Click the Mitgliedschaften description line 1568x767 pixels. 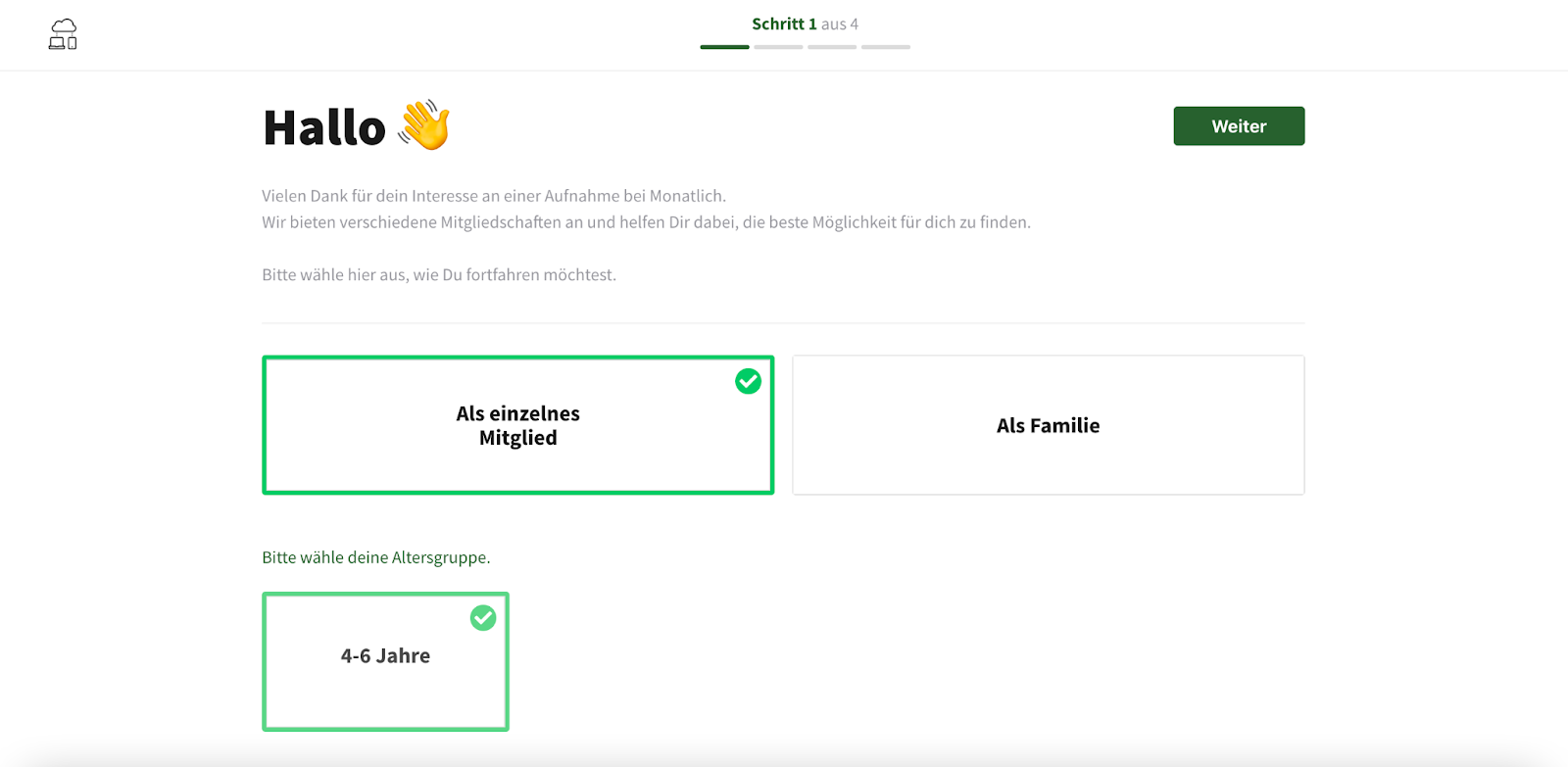[x=646, y=222]
